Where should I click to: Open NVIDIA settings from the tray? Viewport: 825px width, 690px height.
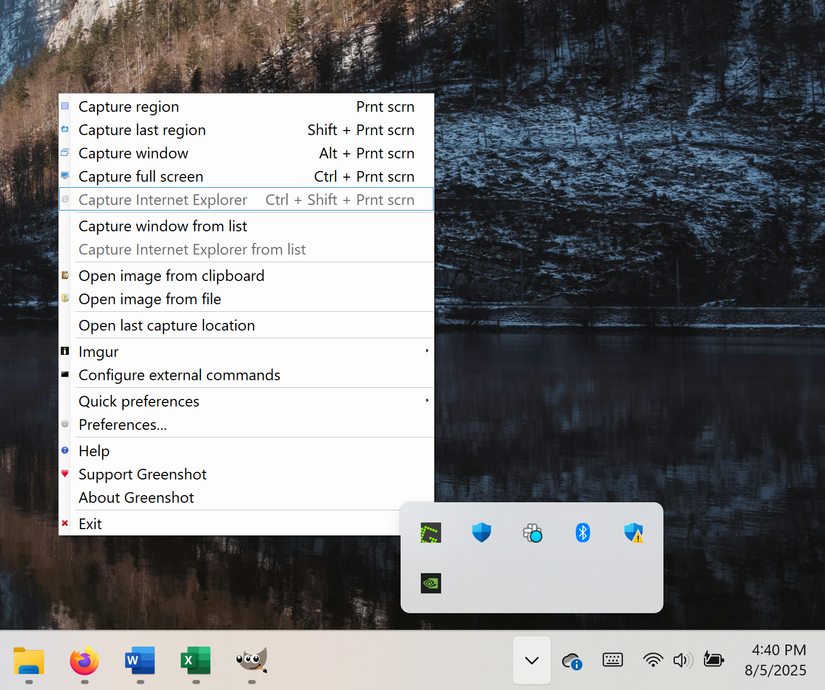click(x=431, y=583)
